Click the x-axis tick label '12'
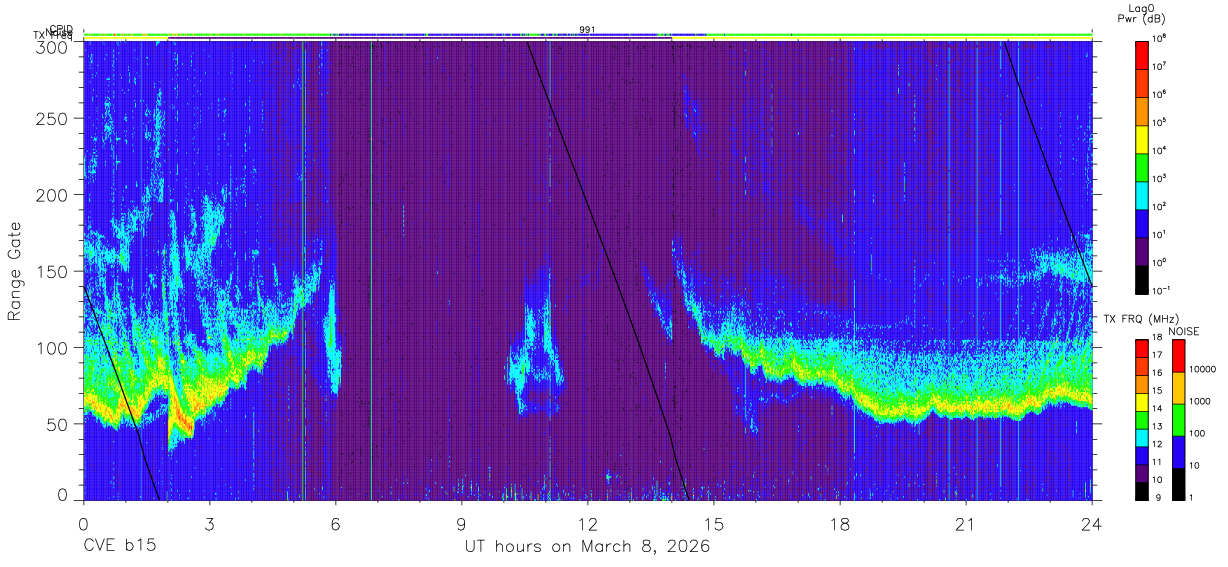 pyautogui.click(x=588, y=524)
